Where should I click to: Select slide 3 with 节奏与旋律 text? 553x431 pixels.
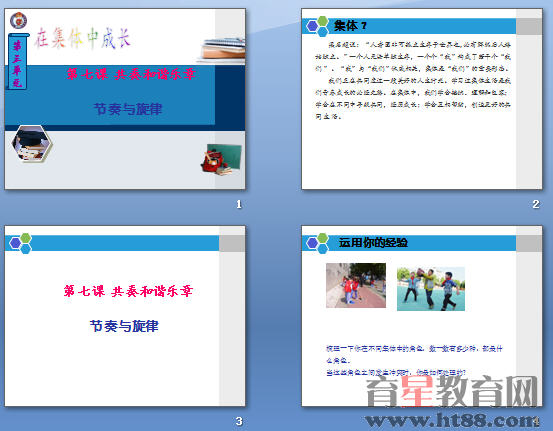coord(125,316)
